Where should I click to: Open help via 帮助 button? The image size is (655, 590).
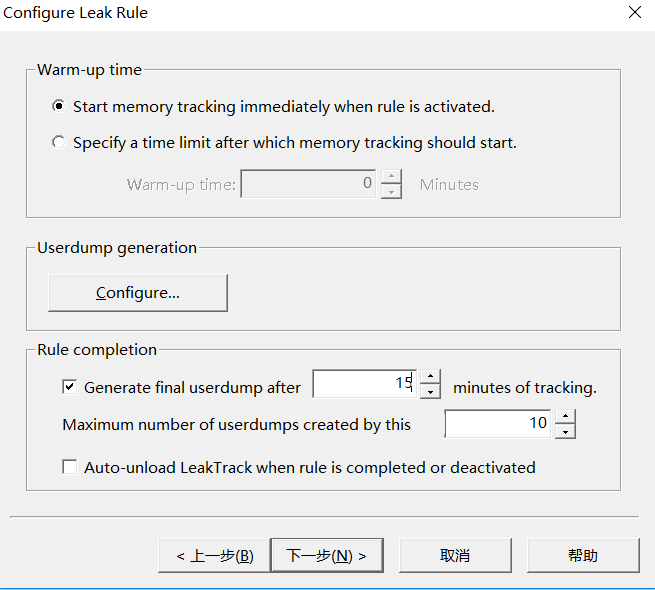coord(583,555)
